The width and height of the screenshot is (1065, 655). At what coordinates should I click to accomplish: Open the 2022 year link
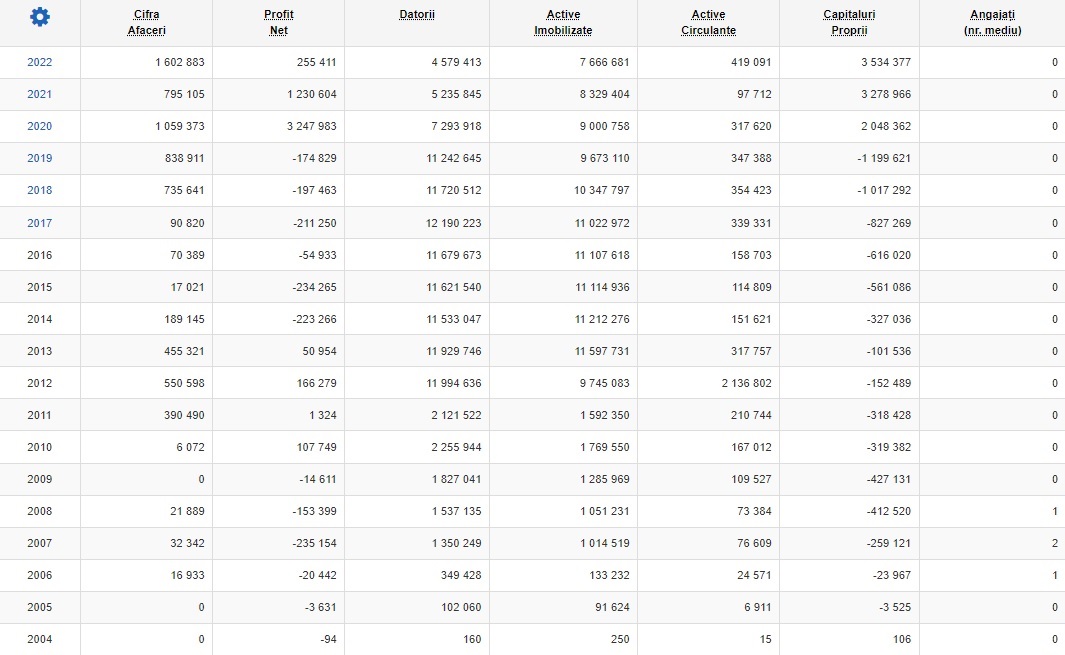(40, 62)
